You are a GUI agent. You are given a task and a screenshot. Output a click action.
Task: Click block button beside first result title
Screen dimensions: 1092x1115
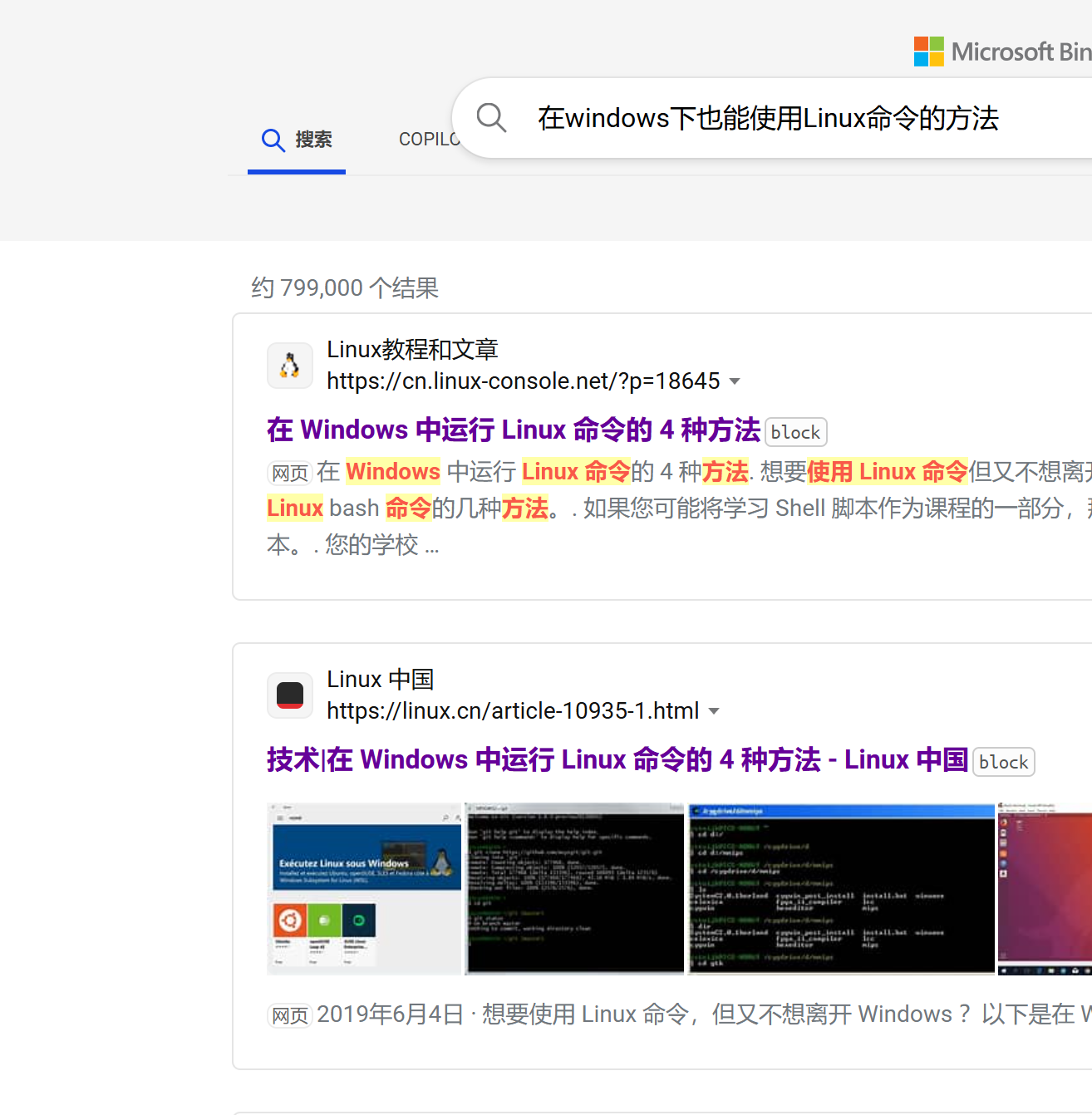pos(795,432)
